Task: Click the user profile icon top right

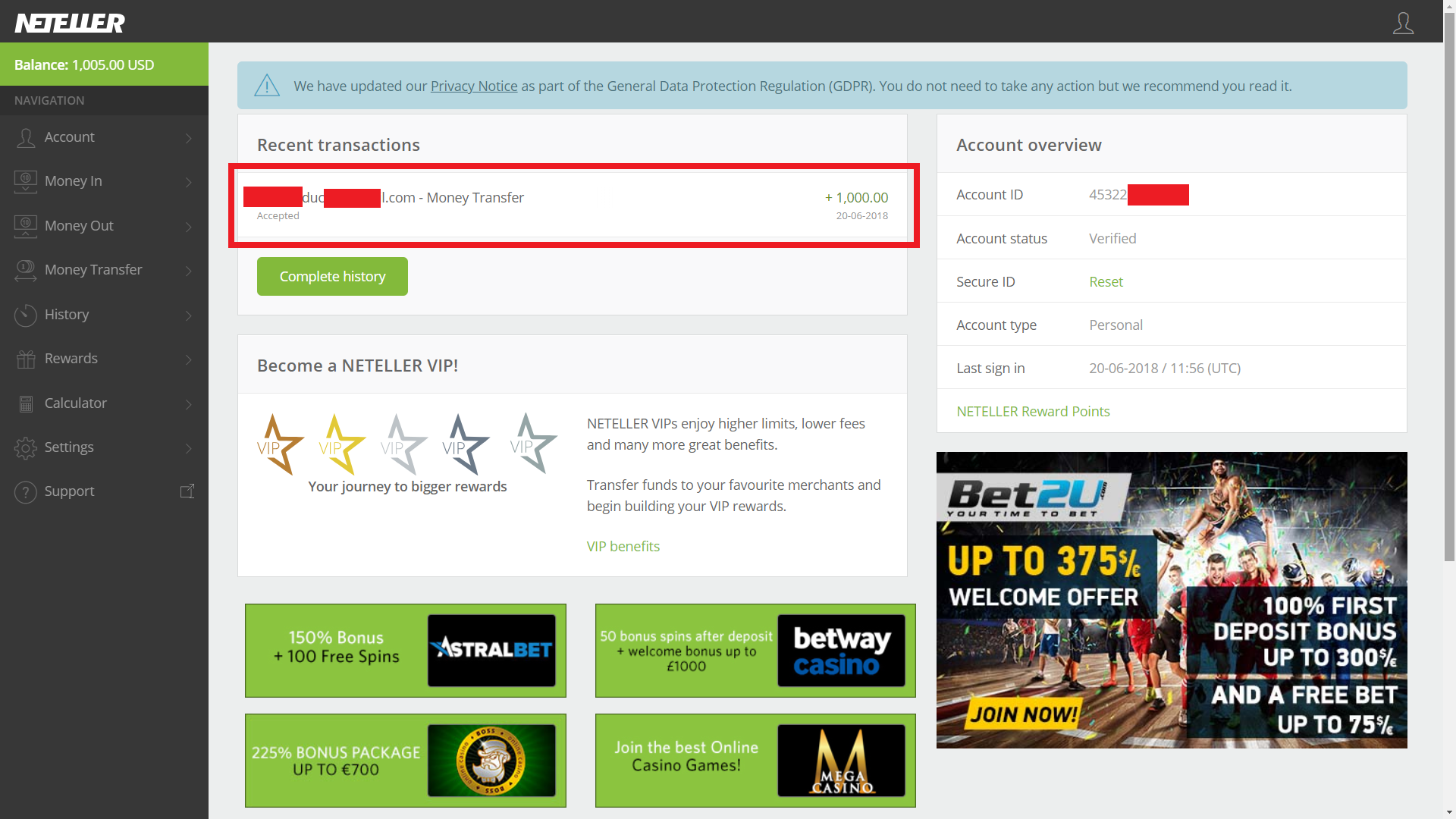Action: (1403, 23)
